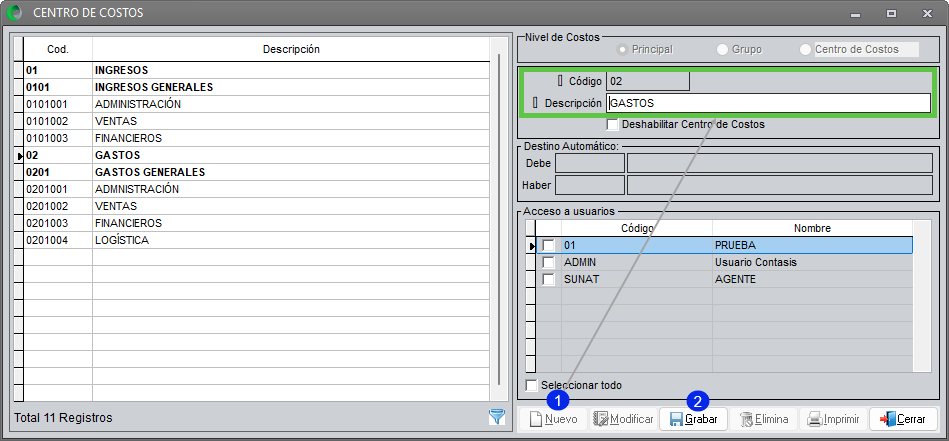The height and width of the screenshot is (441, 949).
Task: Click the Usuario Contasis name cell
Action: click(x=812, y=263)
